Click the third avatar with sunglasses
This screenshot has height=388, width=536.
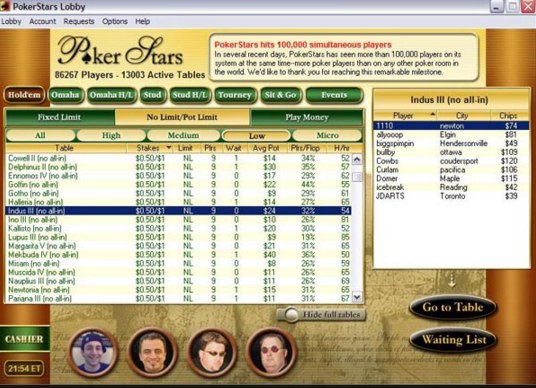212,352
